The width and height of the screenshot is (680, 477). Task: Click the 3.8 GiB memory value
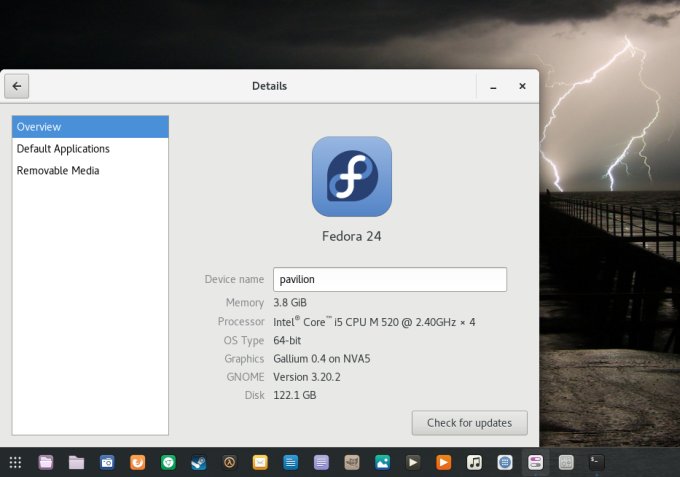tap(290, 302)
